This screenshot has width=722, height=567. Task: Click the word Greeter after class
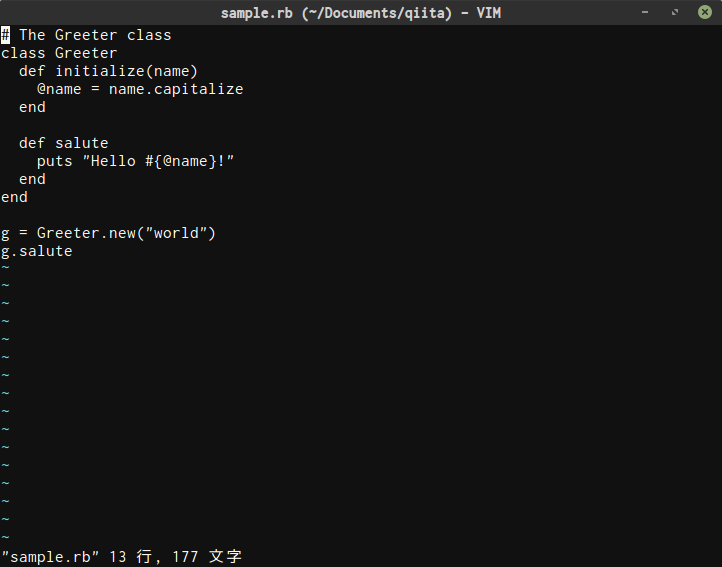pos(86,53)
